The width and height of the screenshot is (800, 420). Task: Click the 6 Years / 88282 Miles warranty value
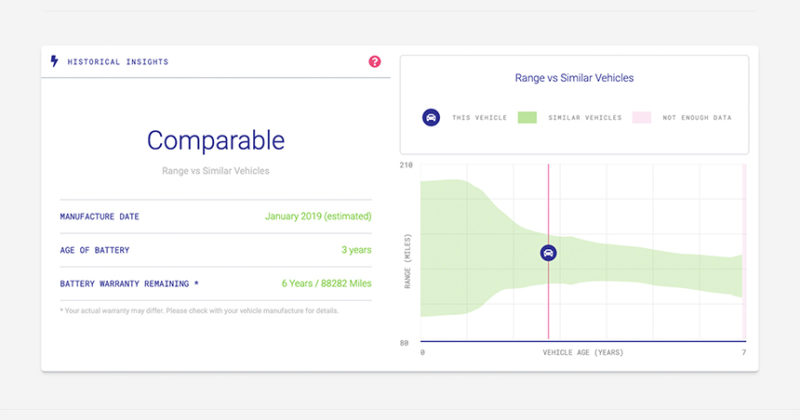(x=326, y=284)
